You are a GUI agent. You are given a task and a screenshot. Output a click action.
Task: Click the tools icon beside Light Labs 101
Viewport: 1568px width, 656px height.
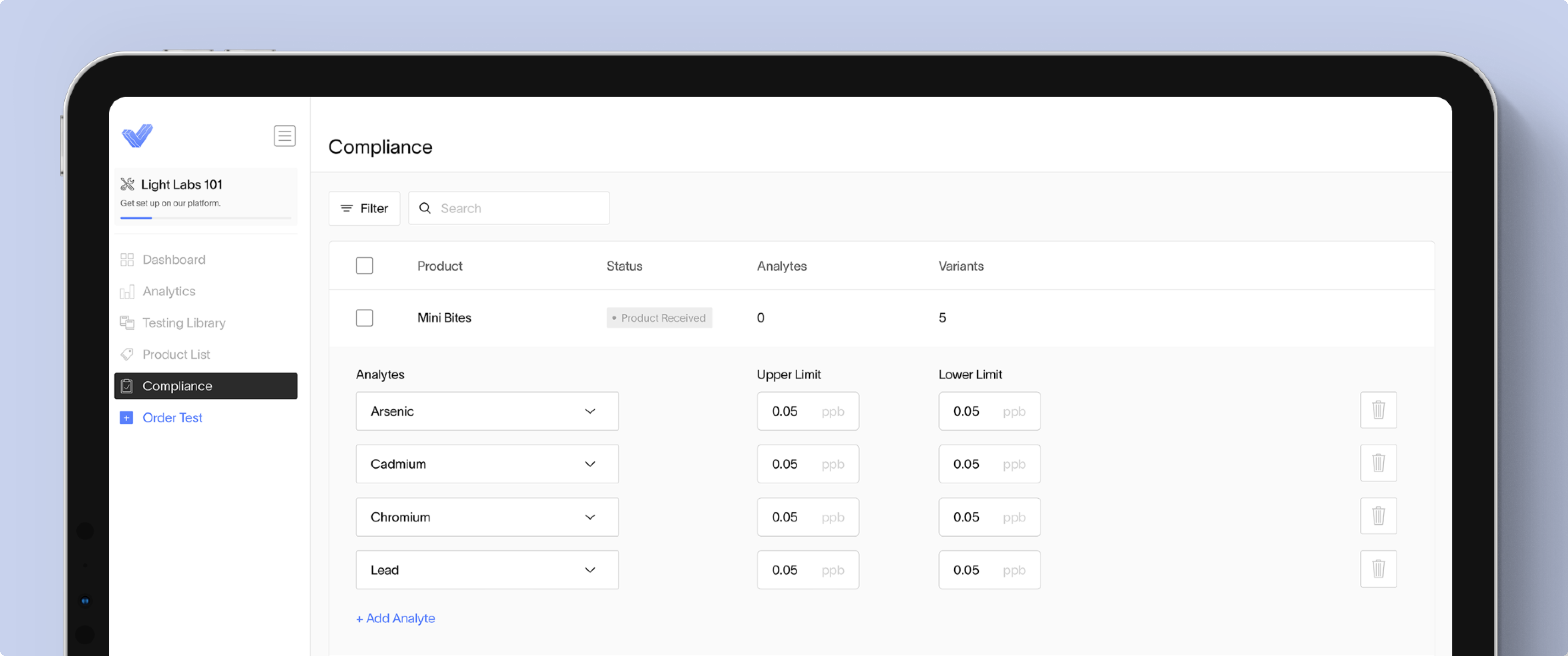point(127,184)
